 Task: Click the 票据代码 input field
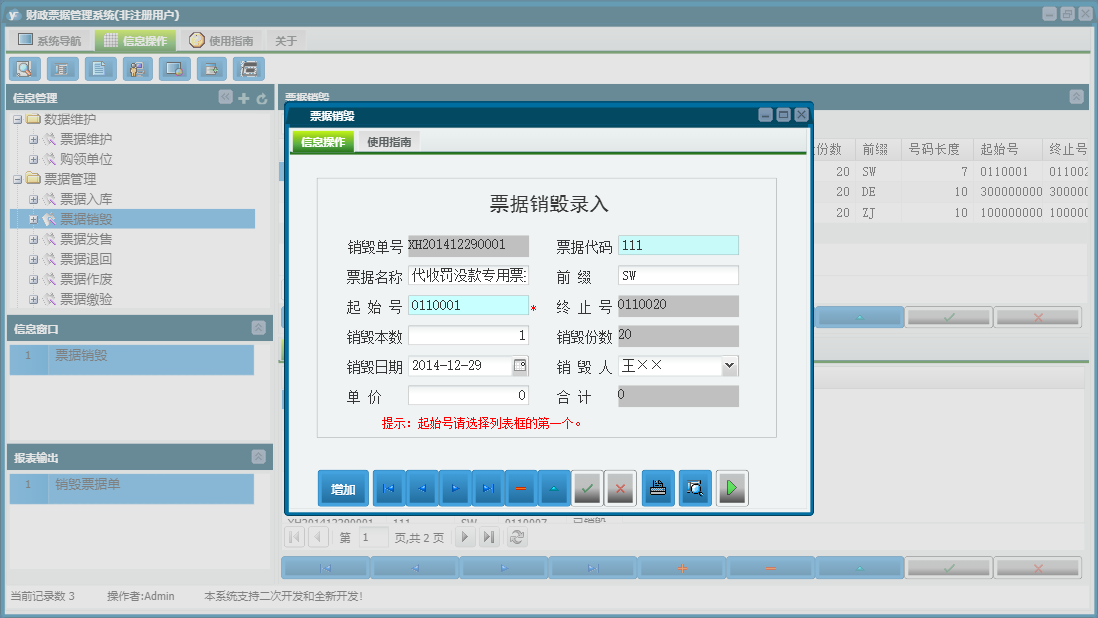pyautogui.click(x=678, y=245)
